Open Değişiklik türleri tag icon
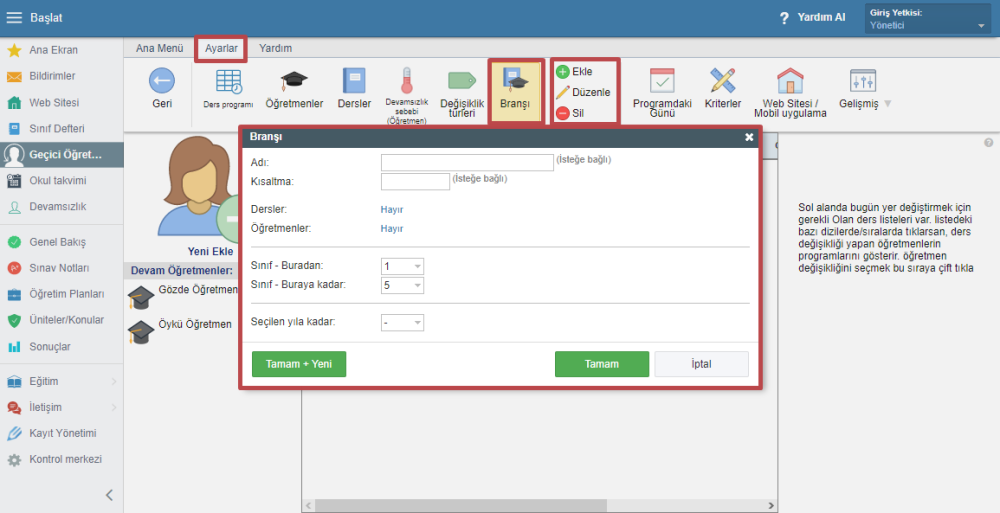1000x513 pixels. tap(462, 93)
